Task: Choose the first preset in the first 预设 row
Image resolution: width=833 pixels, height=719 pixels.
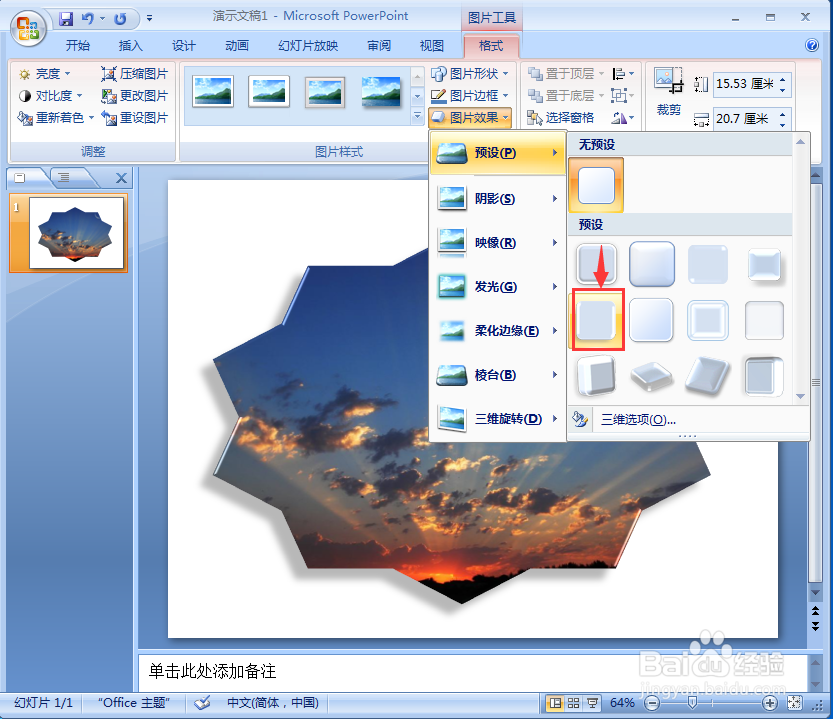Action: 596,264
